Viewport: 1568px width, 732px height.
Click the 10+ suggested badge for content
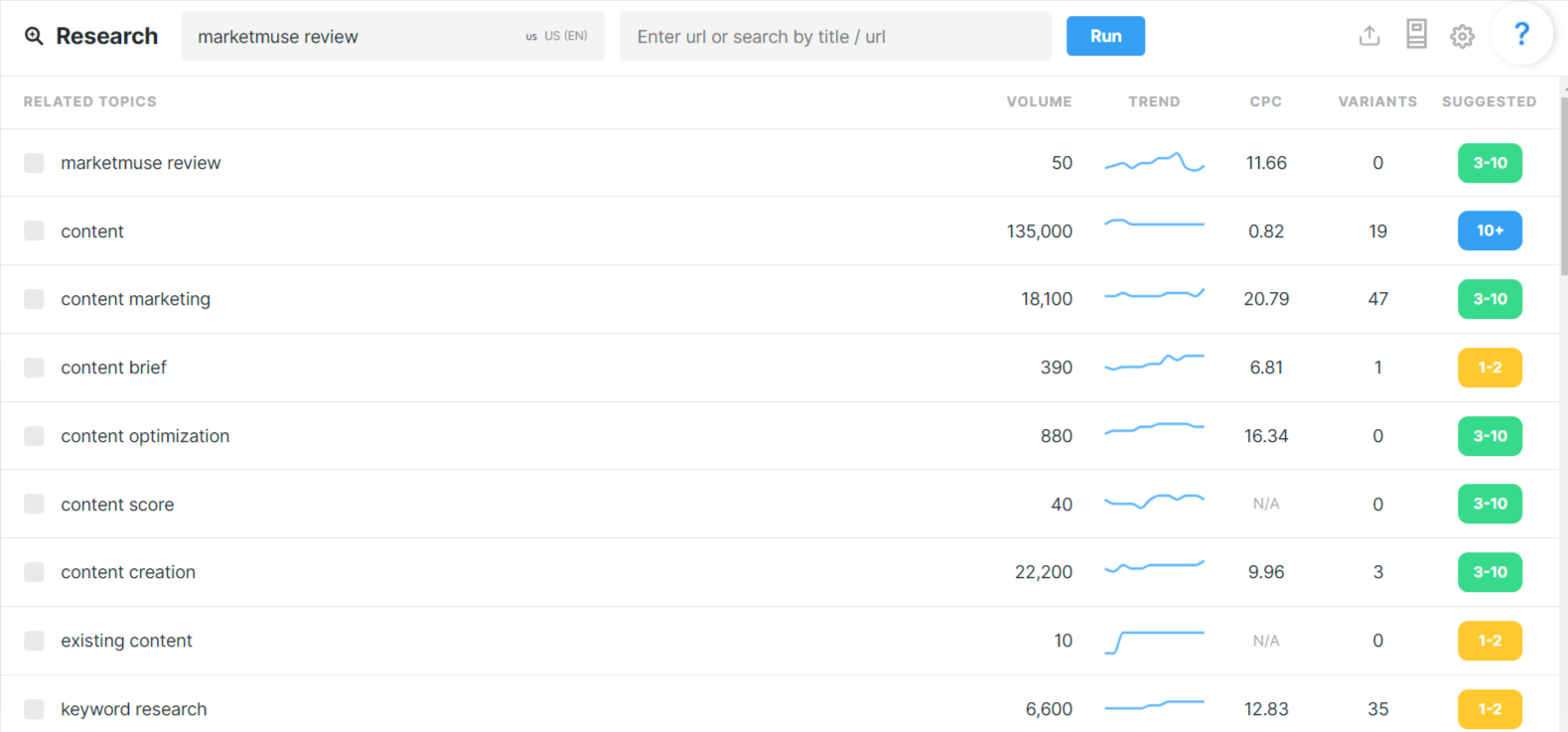(x=1490, y=230)
